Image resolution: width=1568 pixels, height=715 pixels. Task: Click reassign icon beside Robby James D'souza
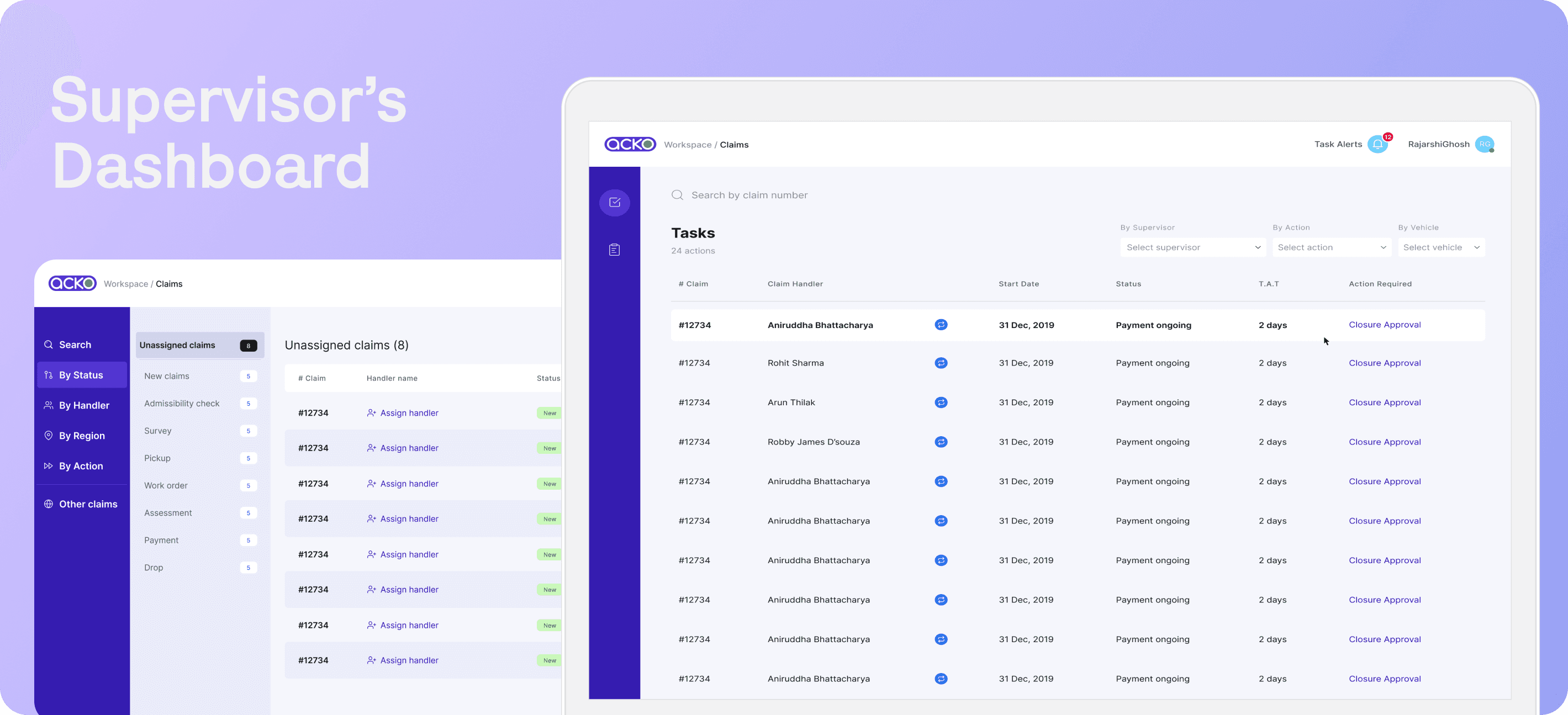point(941,442)
